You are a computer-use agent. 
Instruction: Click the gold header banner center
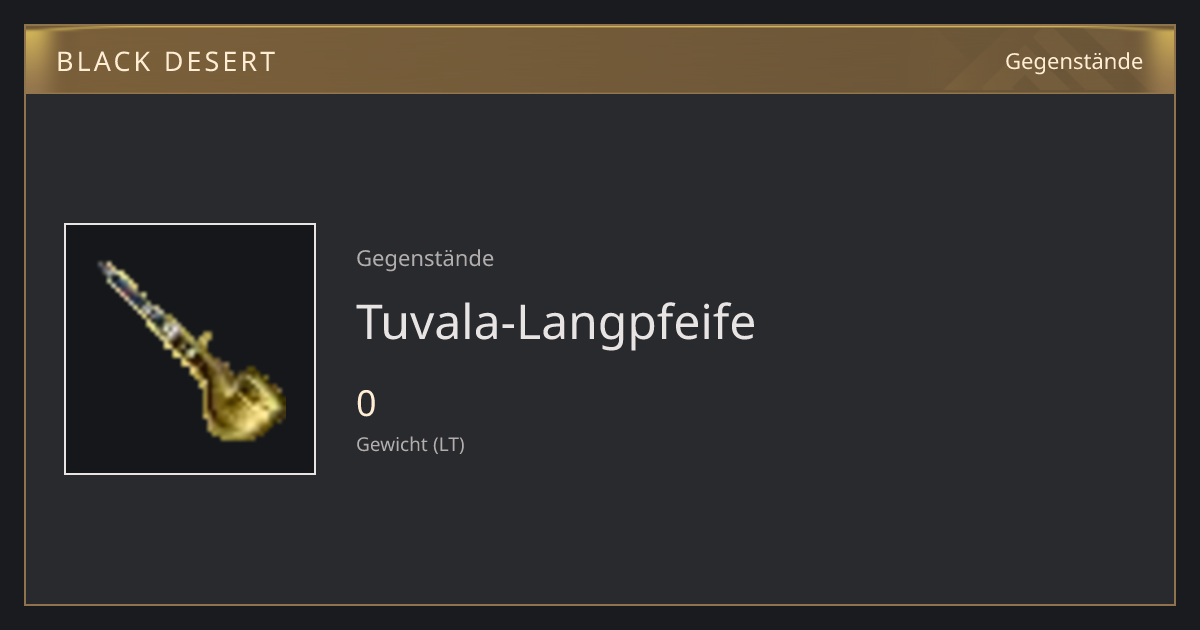[600, 60]
